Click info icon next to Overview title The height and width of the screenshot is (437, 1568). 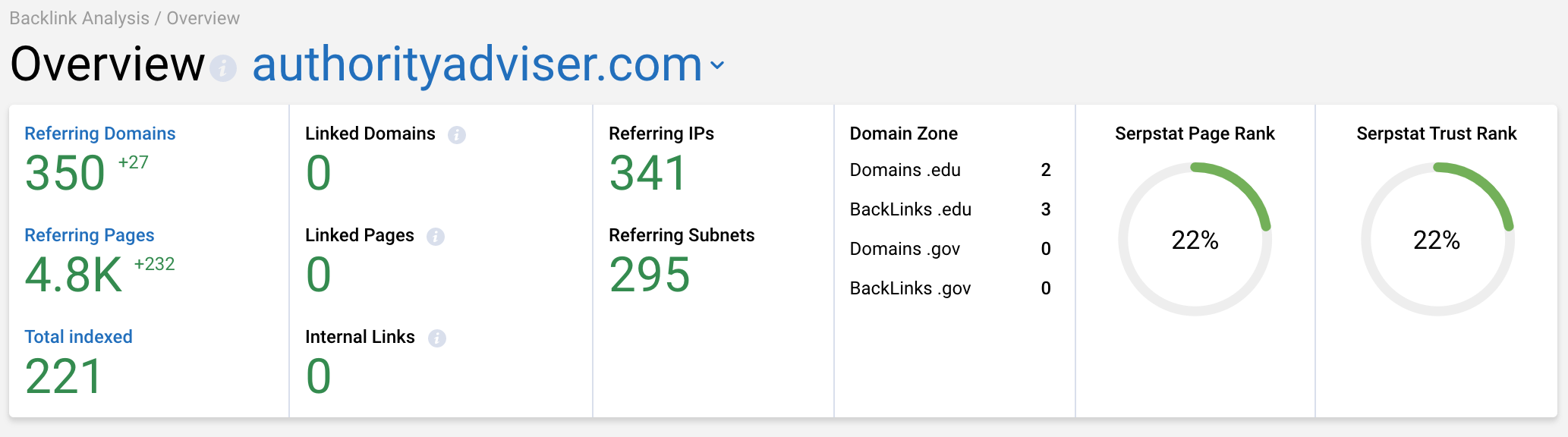(x=223, y=68)
